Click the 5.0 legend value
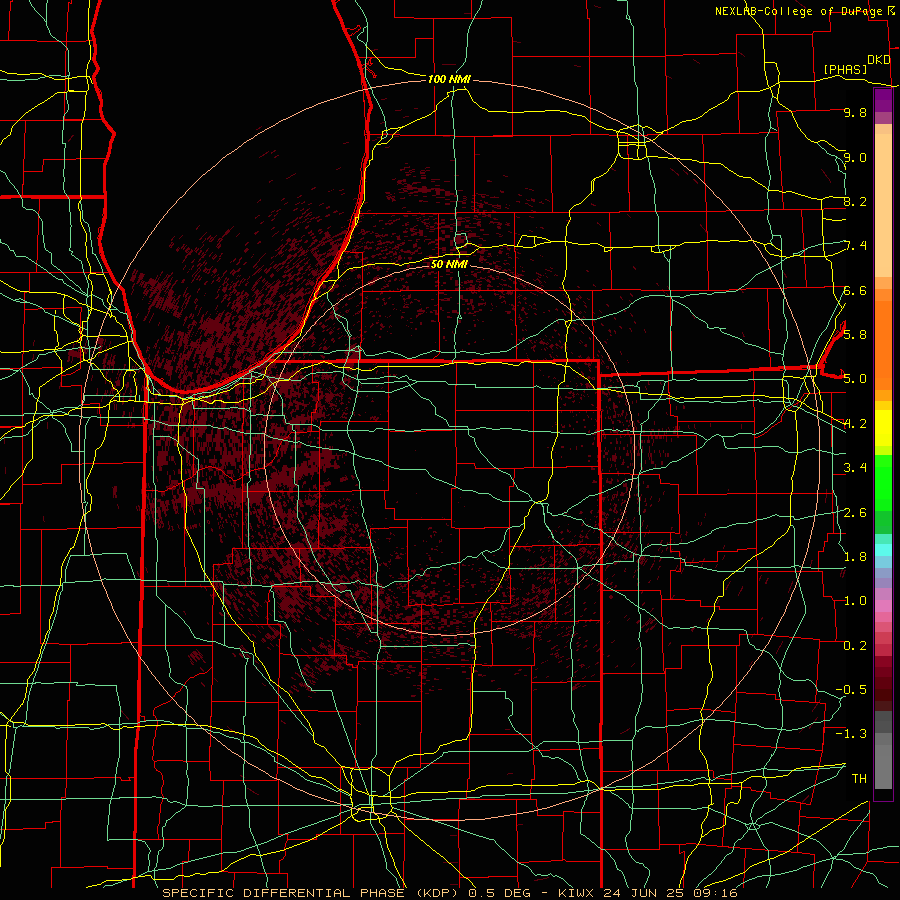 pos(855,379)
